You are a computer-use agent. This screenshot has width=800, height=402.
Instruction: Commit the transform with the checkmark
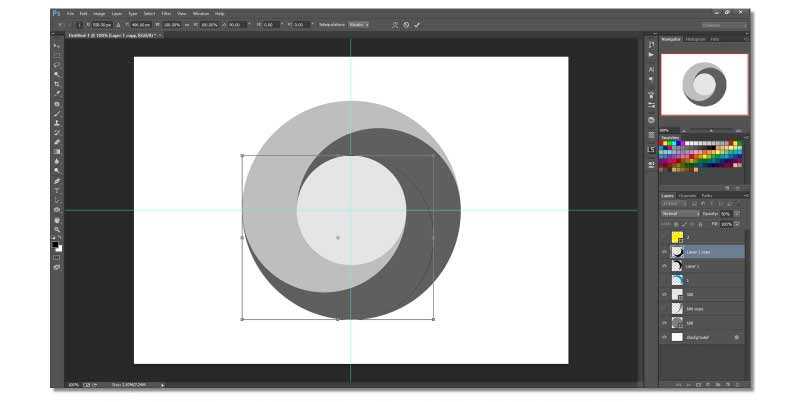pyautogui.click(x=417, y=24)
